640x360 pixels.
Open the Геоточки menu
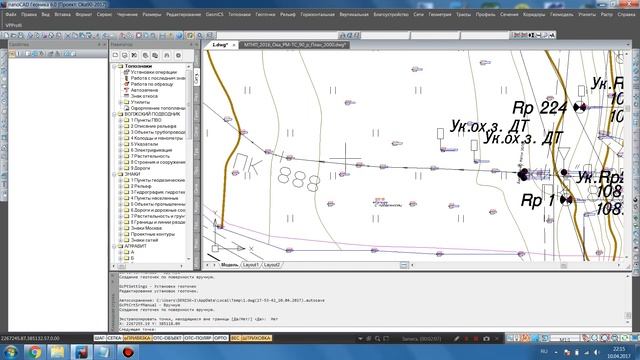coord(265,14)
